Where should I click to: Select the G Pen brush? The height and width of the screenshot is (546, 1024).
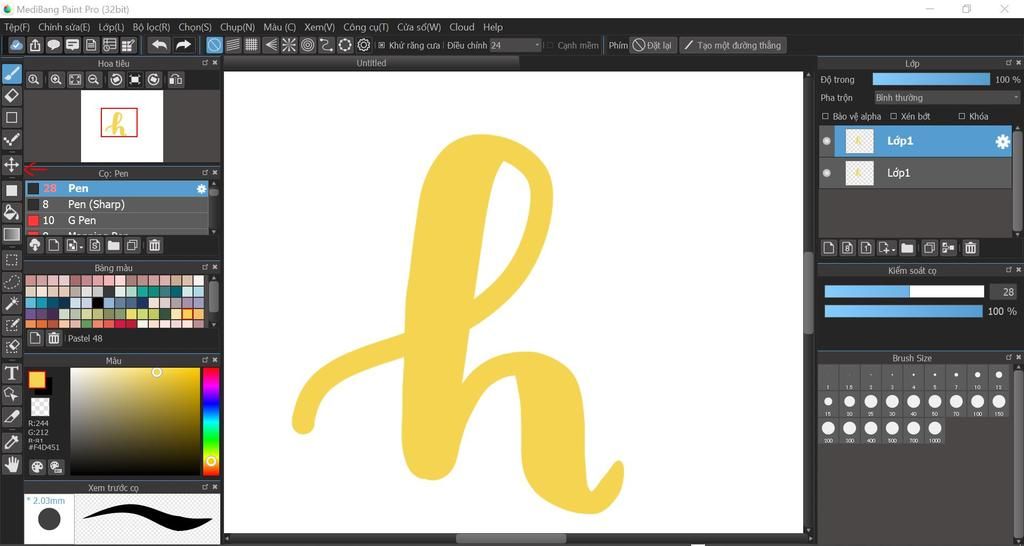[117, 220]
